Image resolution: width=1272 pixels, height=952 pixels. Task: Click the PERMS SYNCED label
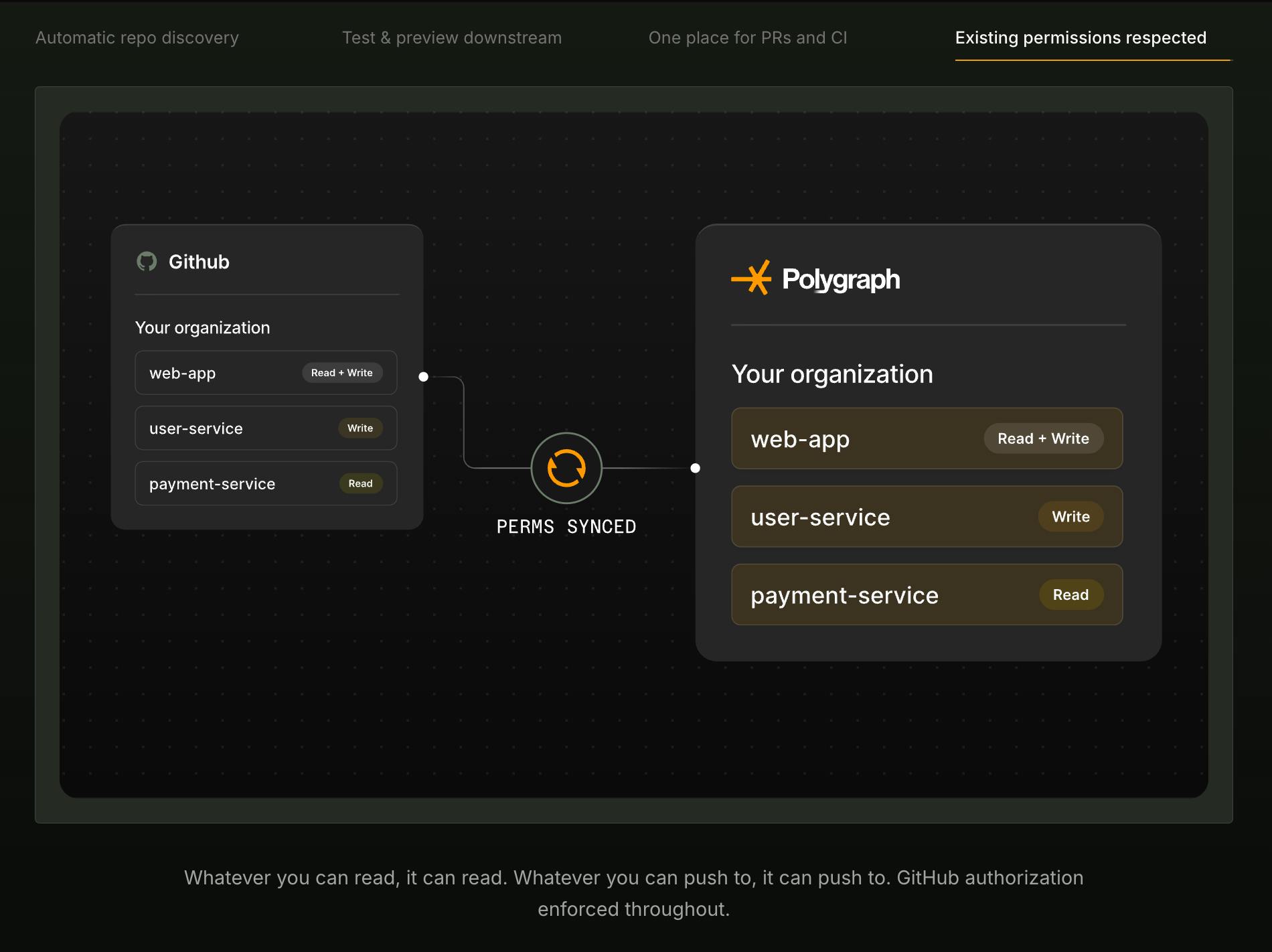[566, 527]
